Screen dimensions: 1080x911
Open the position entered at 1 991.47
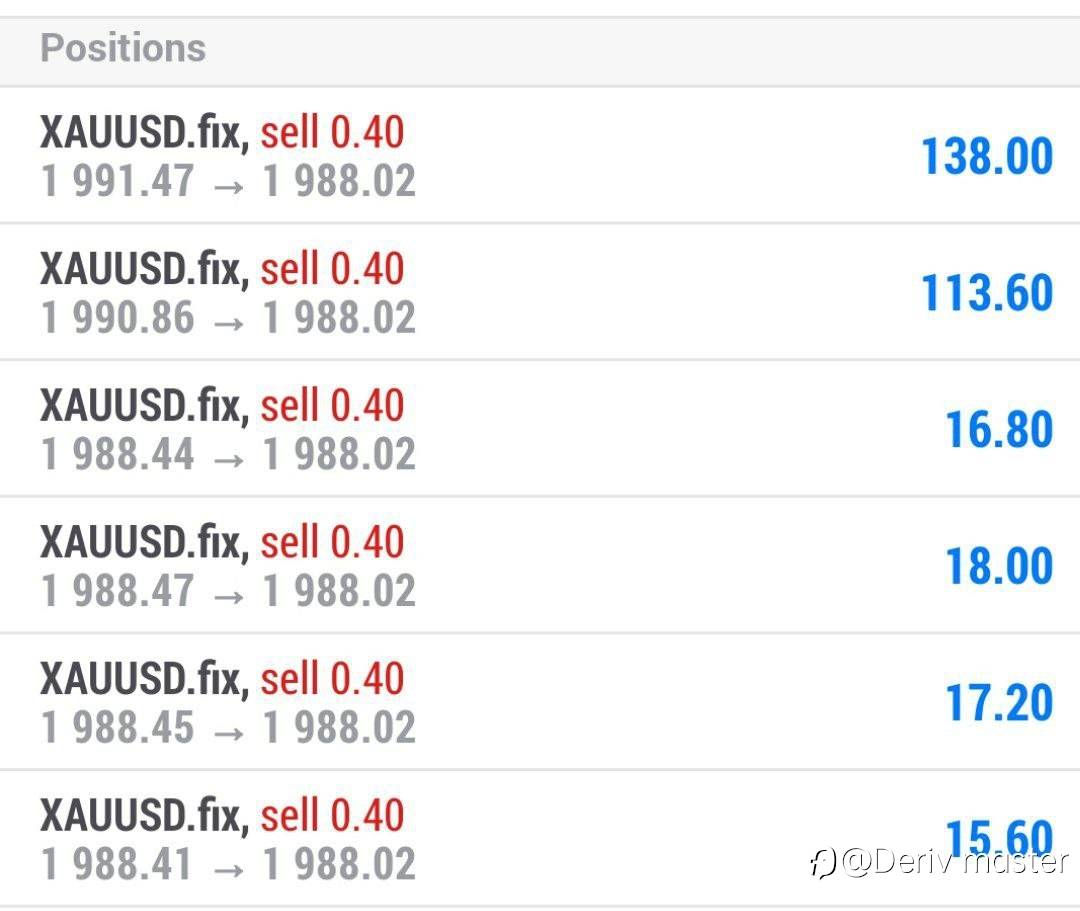[x=118, y=182]
